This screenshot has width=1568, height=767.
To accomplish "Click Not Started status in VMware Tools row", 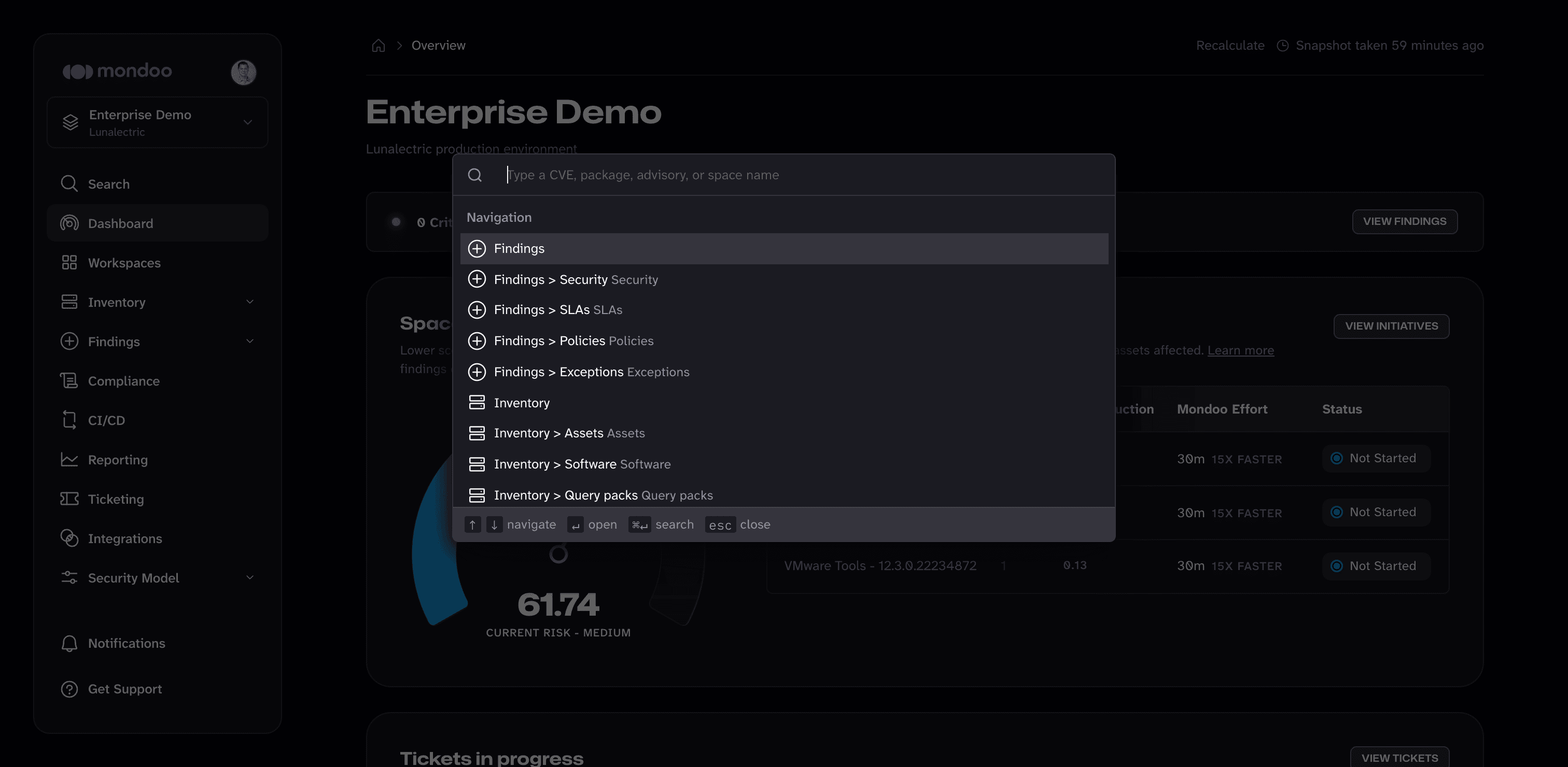I will tap(1376, 566).
